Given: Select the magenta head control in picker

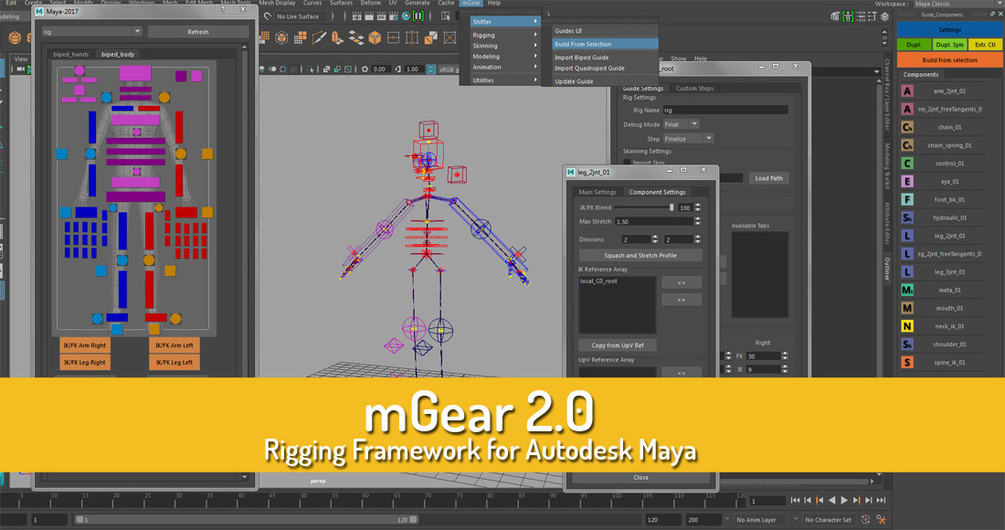Looking at the screenshot, I should pos(135,72).
